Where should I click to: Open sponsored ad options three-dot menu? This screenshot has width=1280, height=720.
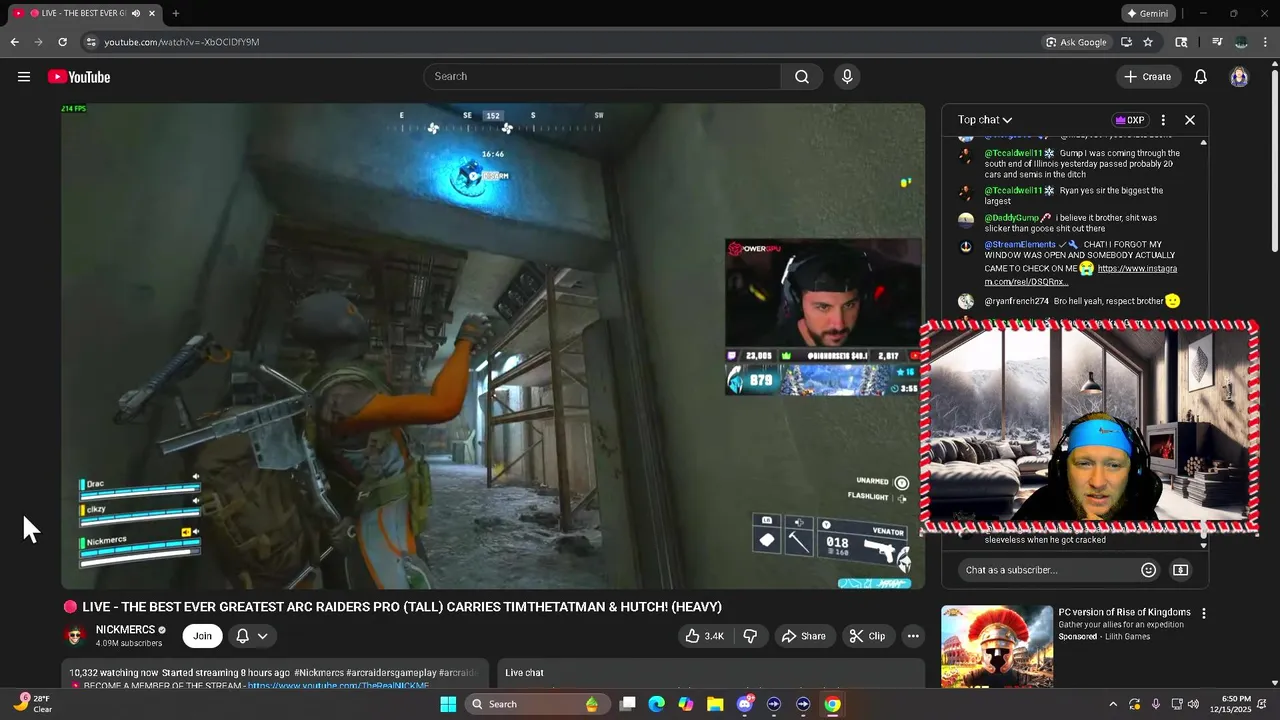pos(1204,613)
